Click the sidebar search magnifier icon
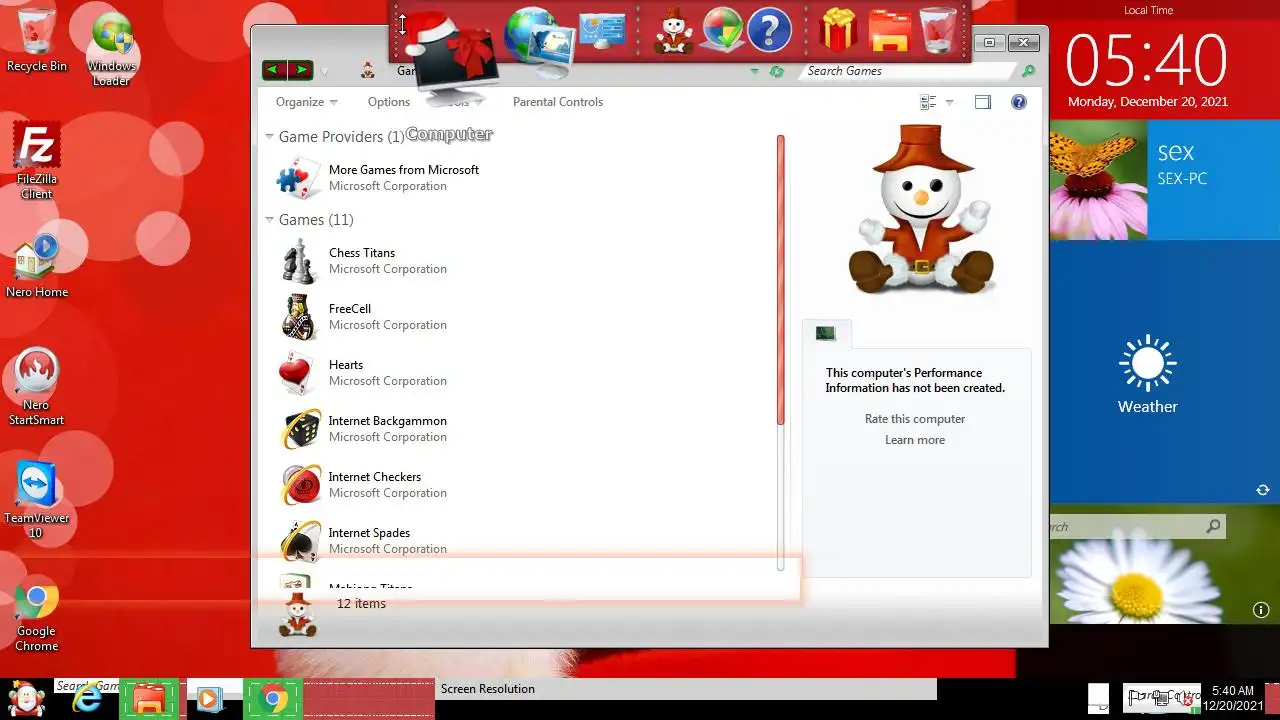 coord(1213,526)
